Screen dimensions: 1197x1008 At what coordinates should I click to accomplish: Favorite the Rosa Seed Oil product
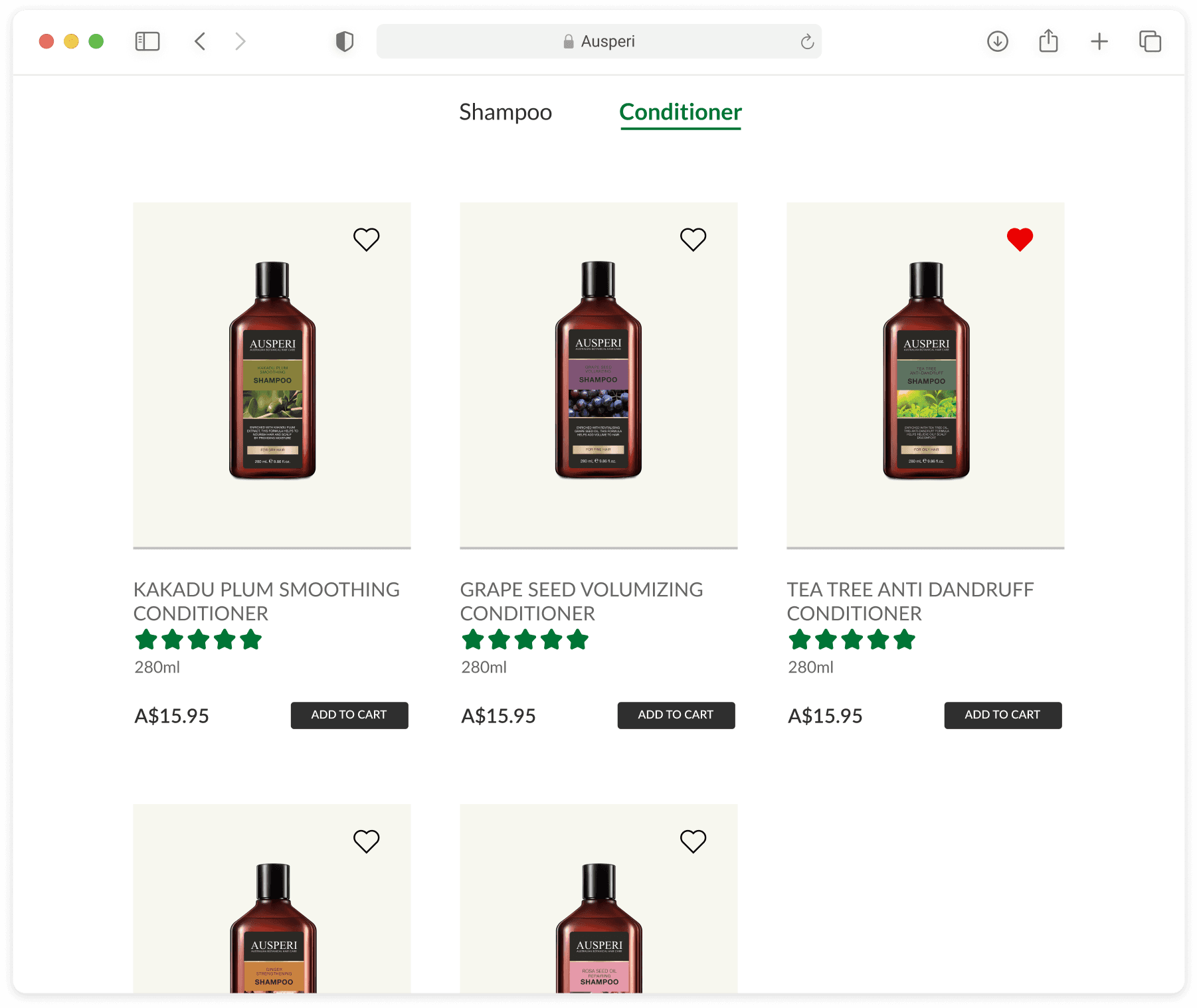[693, 841]
